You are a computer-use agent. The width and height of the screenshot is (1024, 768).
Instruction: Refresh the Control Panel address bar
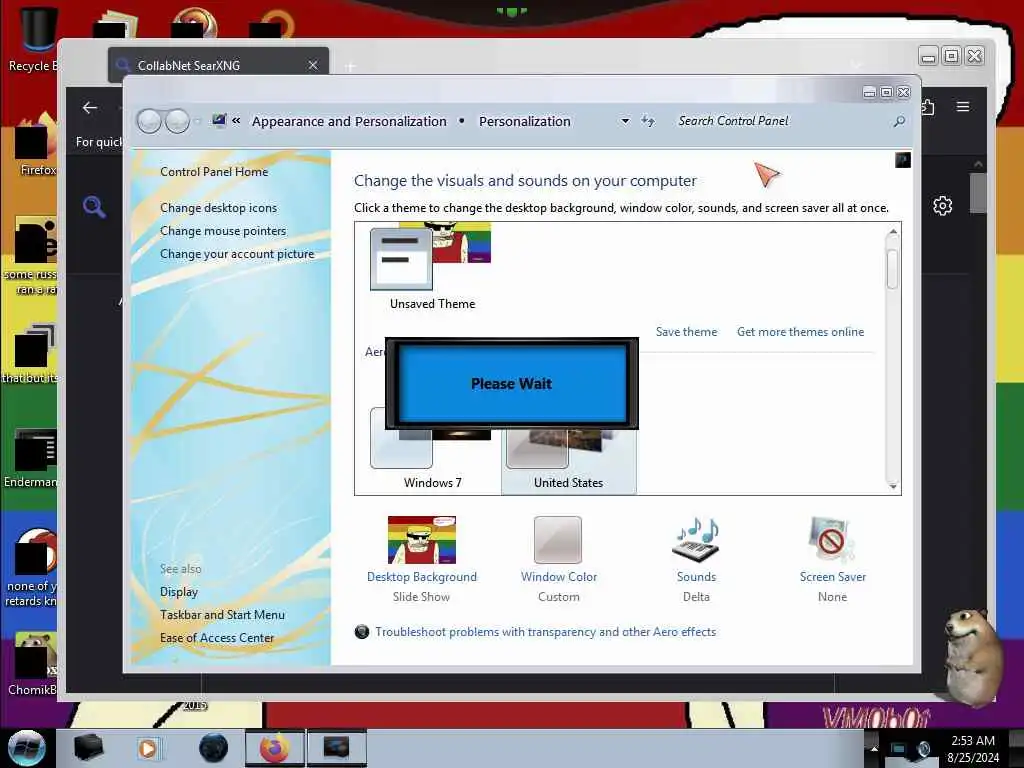coord(647,121)
